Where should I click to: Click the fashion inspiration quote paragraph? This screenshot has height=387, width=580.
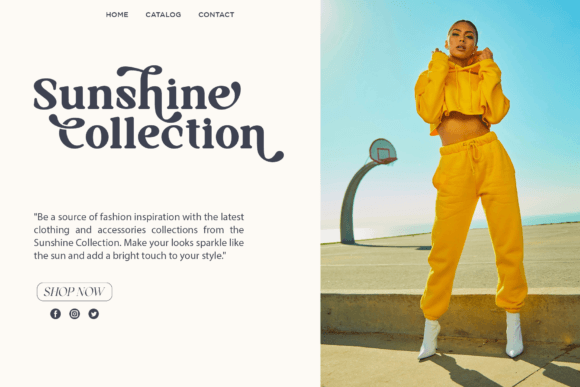(x=139, y=236)
